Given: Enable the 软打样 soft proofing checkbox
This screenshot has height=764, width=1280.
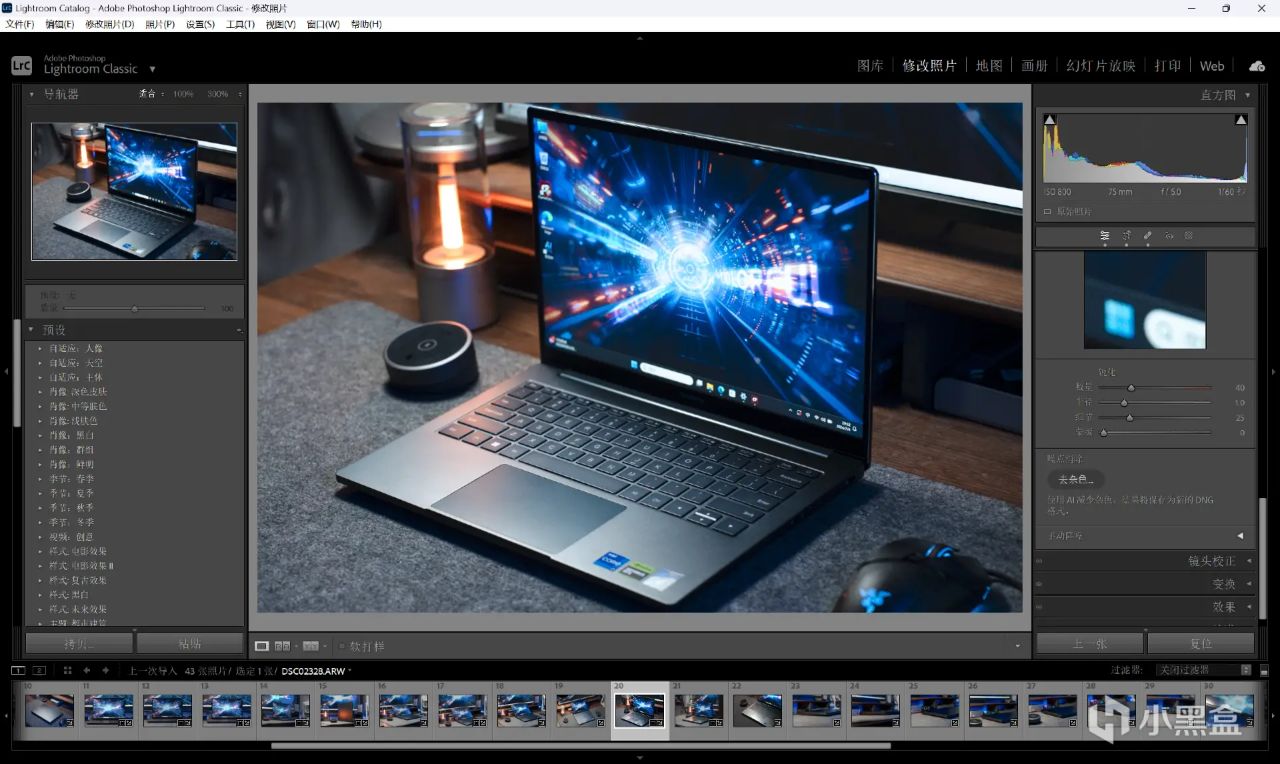Looking at the screenshot, I should (x=341, y=647).
